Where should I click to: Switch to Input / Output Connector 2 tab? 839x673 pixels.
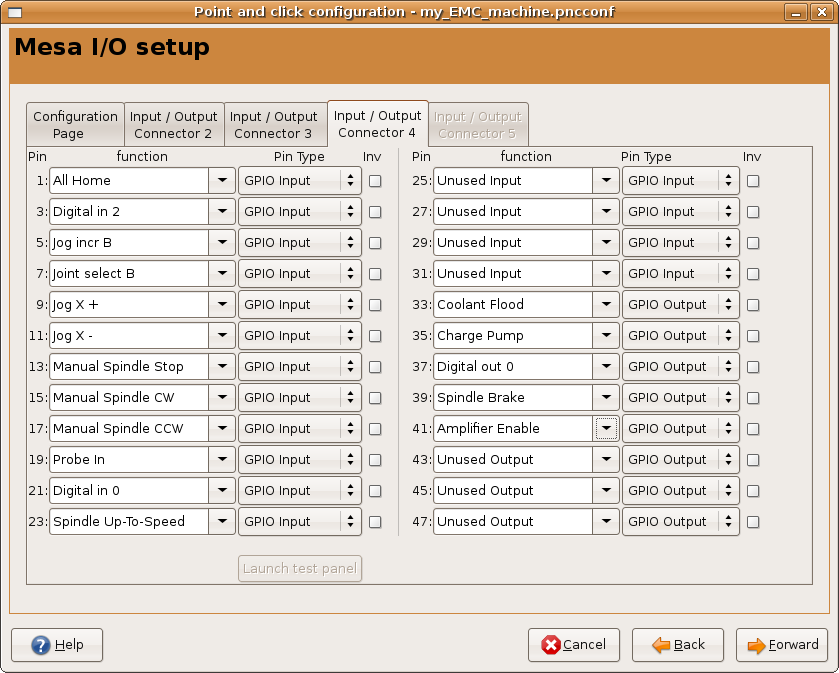pos(174,125)
